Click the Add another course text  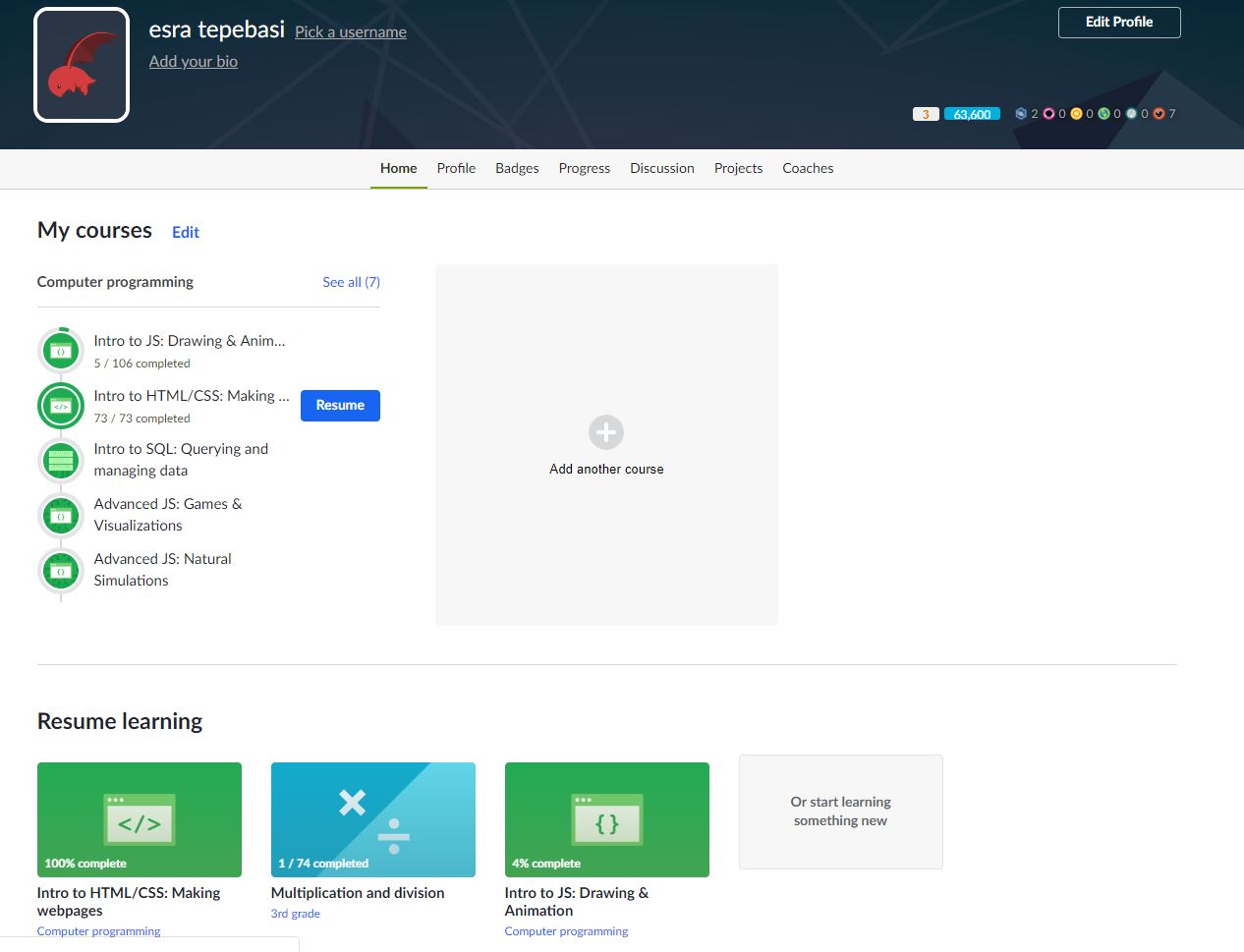coord(606,469)
